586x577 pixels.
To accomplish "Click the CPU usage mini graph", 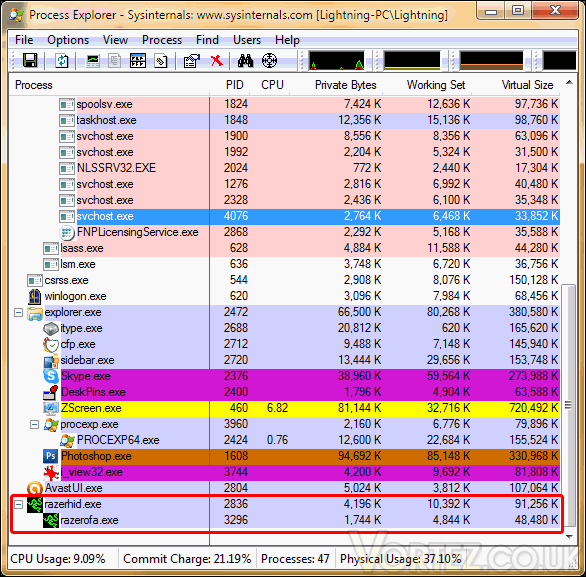I will pyautogui.click(x=337, y=61).
